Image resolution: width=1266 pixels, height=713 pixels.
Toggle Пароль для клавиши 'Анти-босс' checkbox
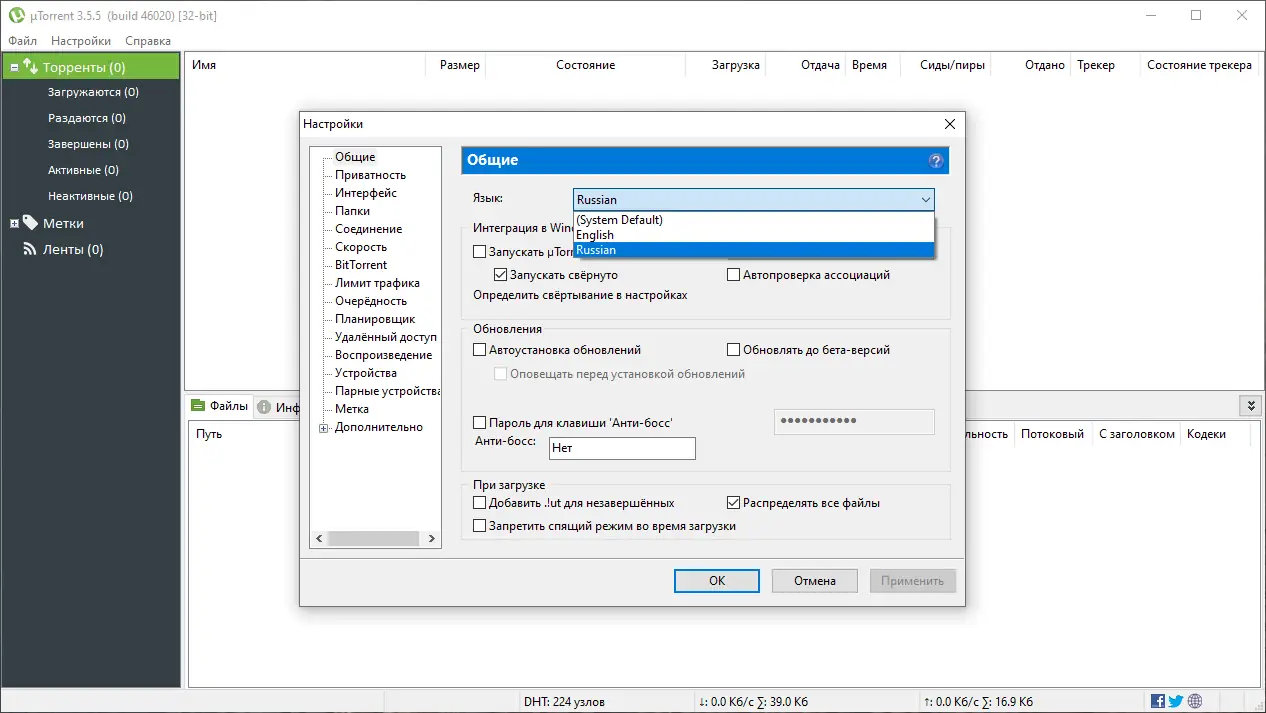[x=479, y=423]
